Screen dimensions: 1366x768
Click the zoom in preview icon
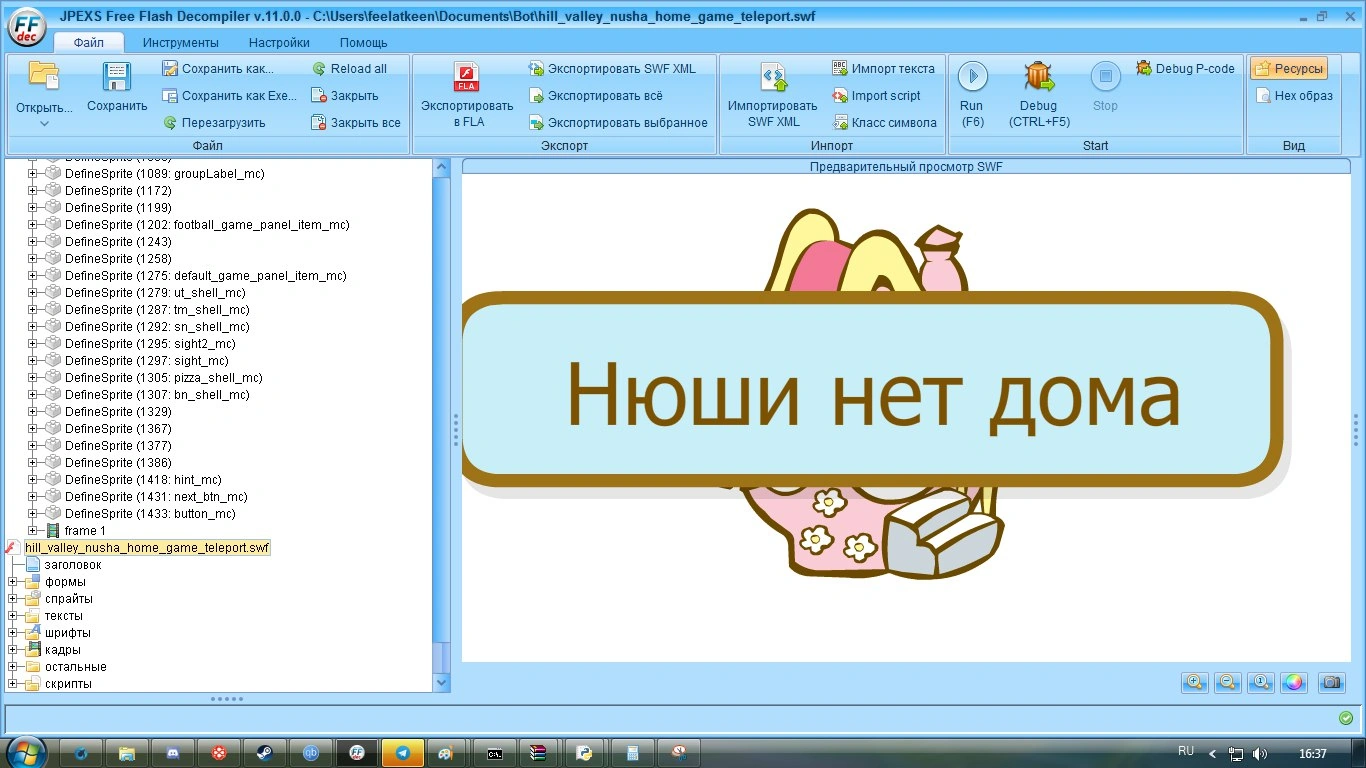(1194, 682)
